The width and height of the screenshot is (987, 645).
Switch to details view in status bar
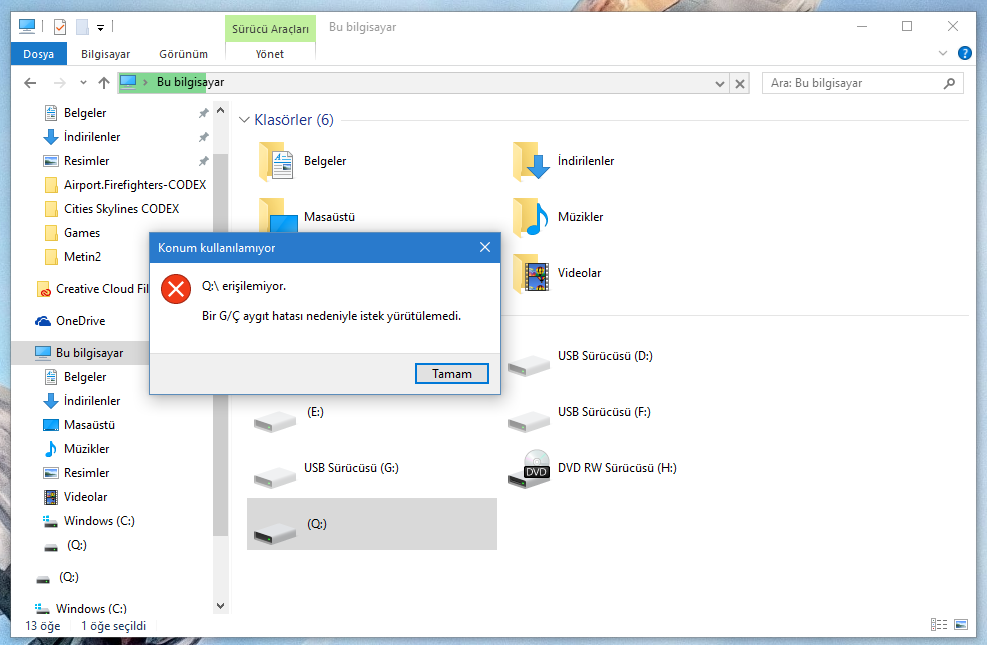[938, 625]
